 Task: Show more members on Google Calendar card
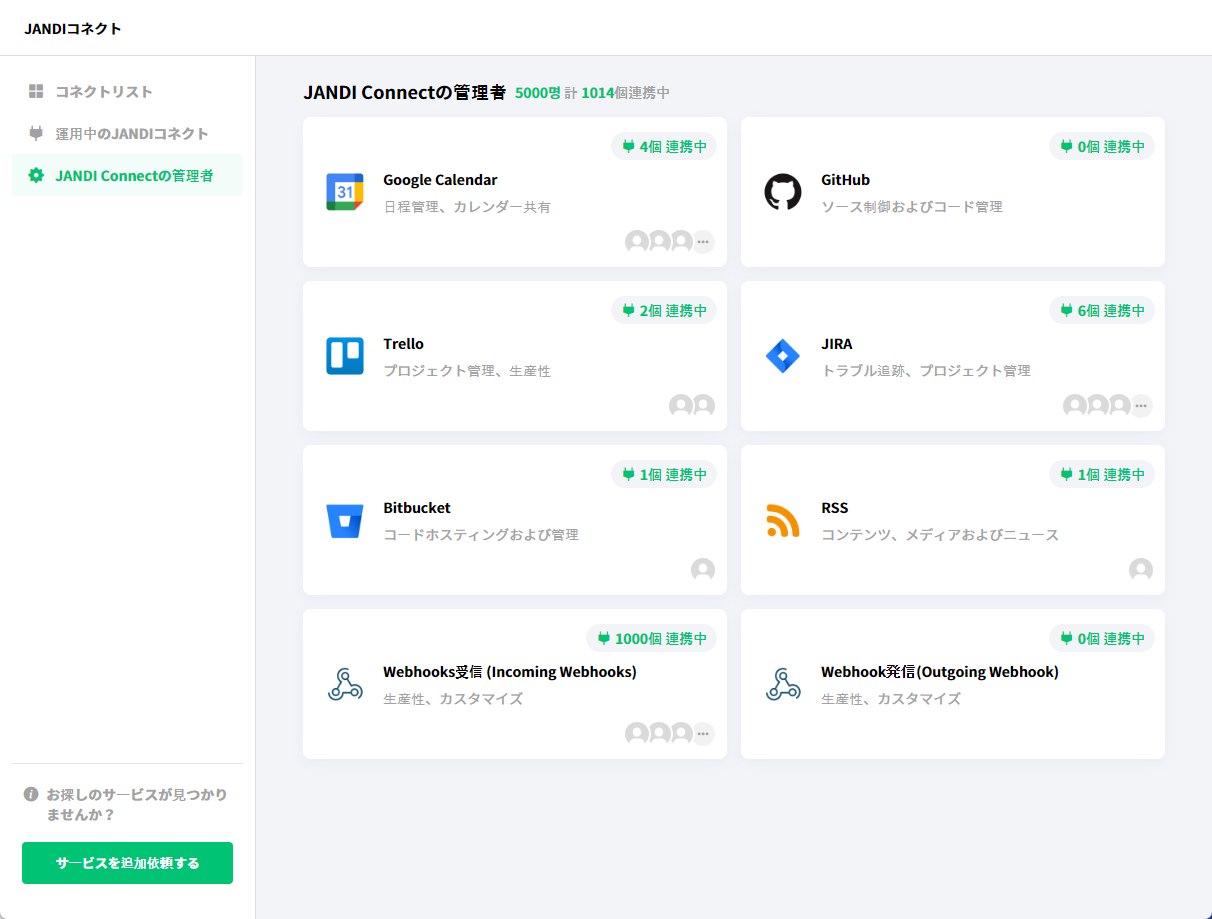(703, 242)
